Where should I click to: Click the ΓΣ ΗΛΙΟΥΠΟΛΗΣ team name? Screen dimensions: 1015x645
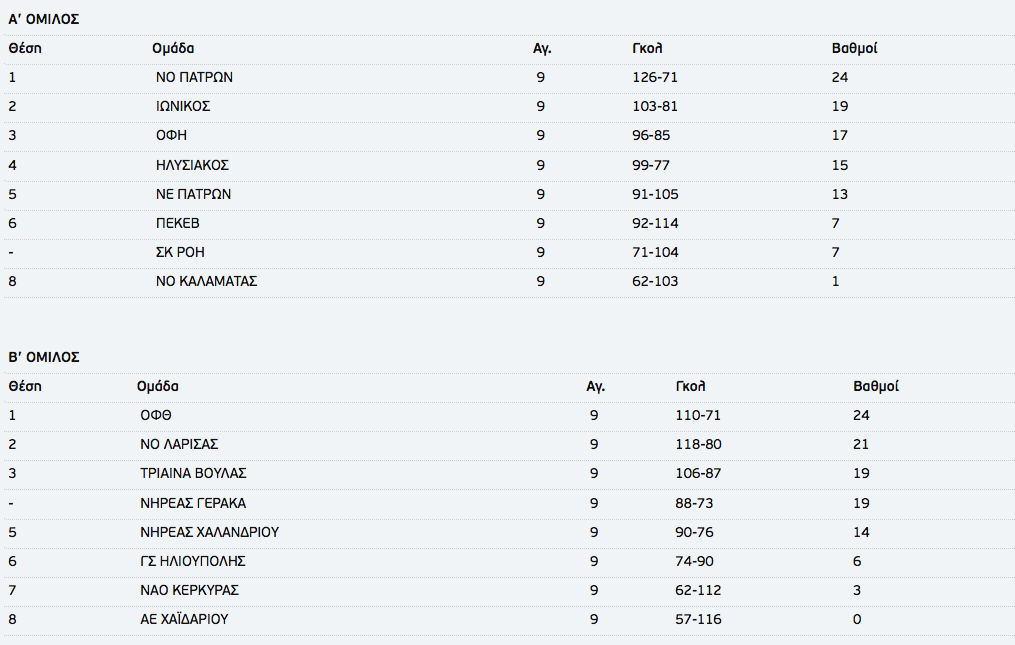tap(193, 561)
